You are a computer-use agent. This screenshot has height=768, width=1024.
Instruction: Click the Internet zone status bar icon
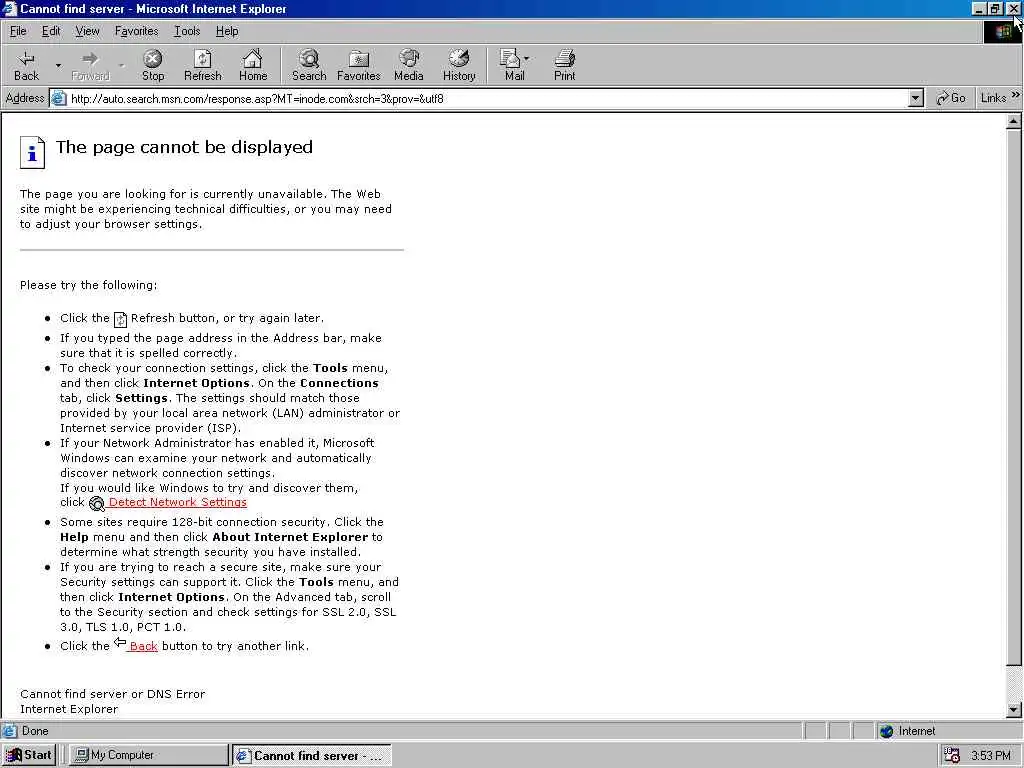point(886,731)
